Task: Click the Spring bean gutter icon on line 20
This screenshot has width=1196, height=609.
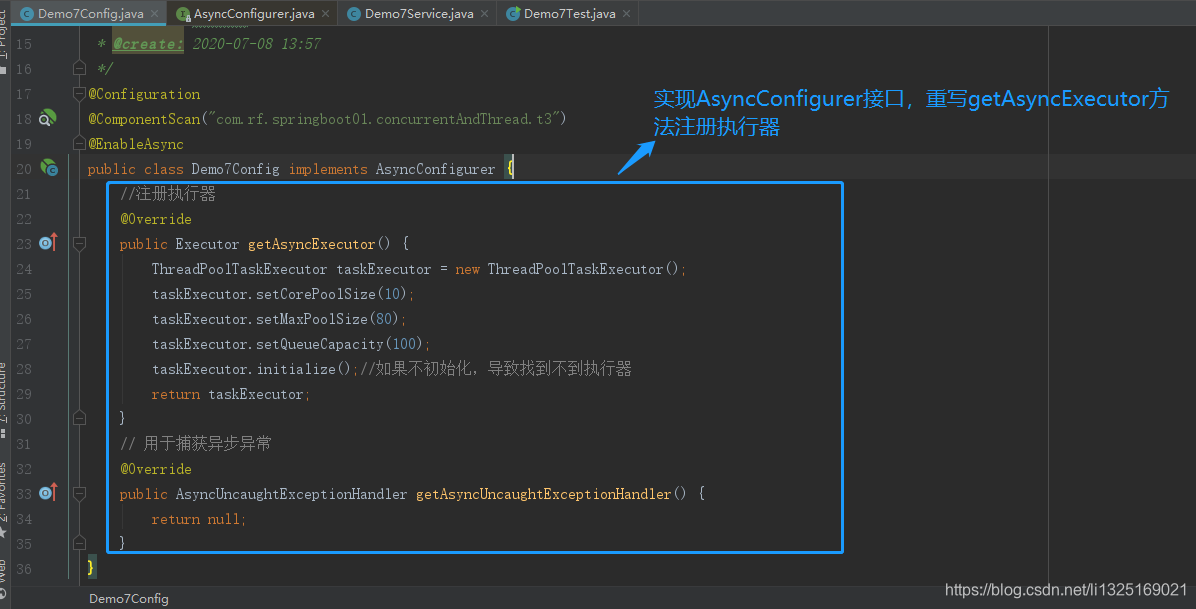Action: click(49, 168)
